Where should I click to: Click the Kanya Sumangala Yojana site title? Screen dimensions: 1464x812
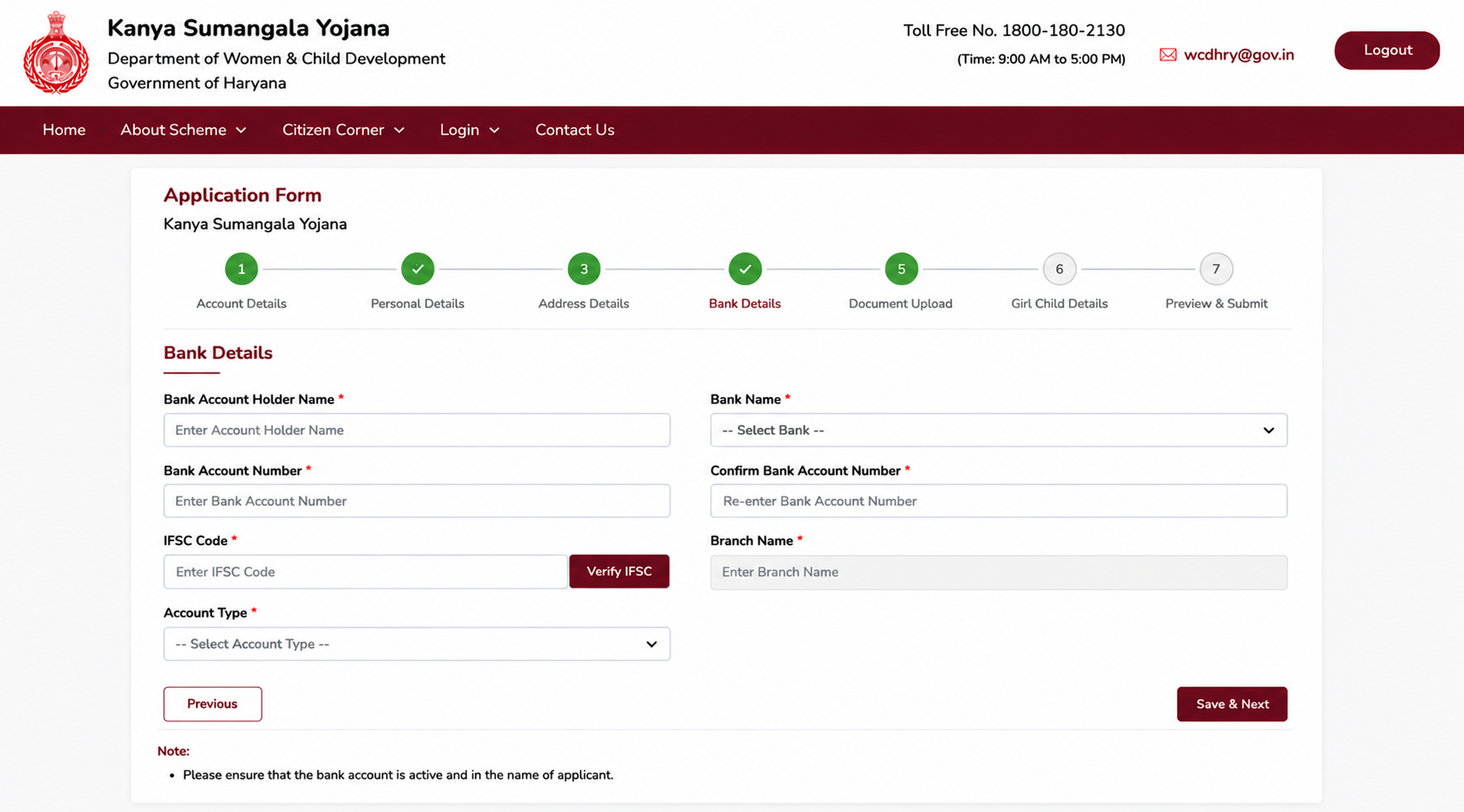tap(249, 28)
